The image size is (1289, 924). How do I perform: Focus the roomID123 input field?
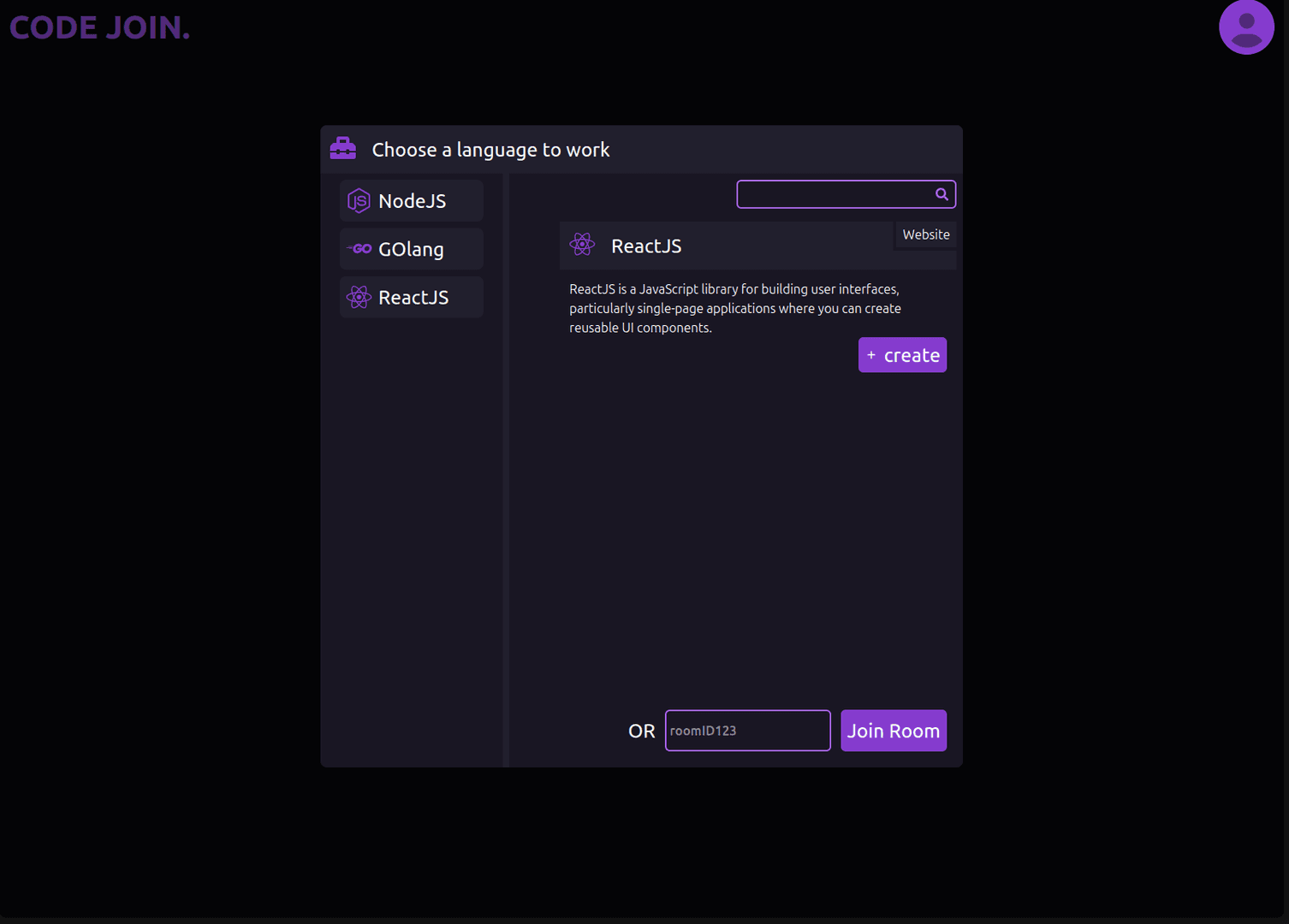(748, 731)
